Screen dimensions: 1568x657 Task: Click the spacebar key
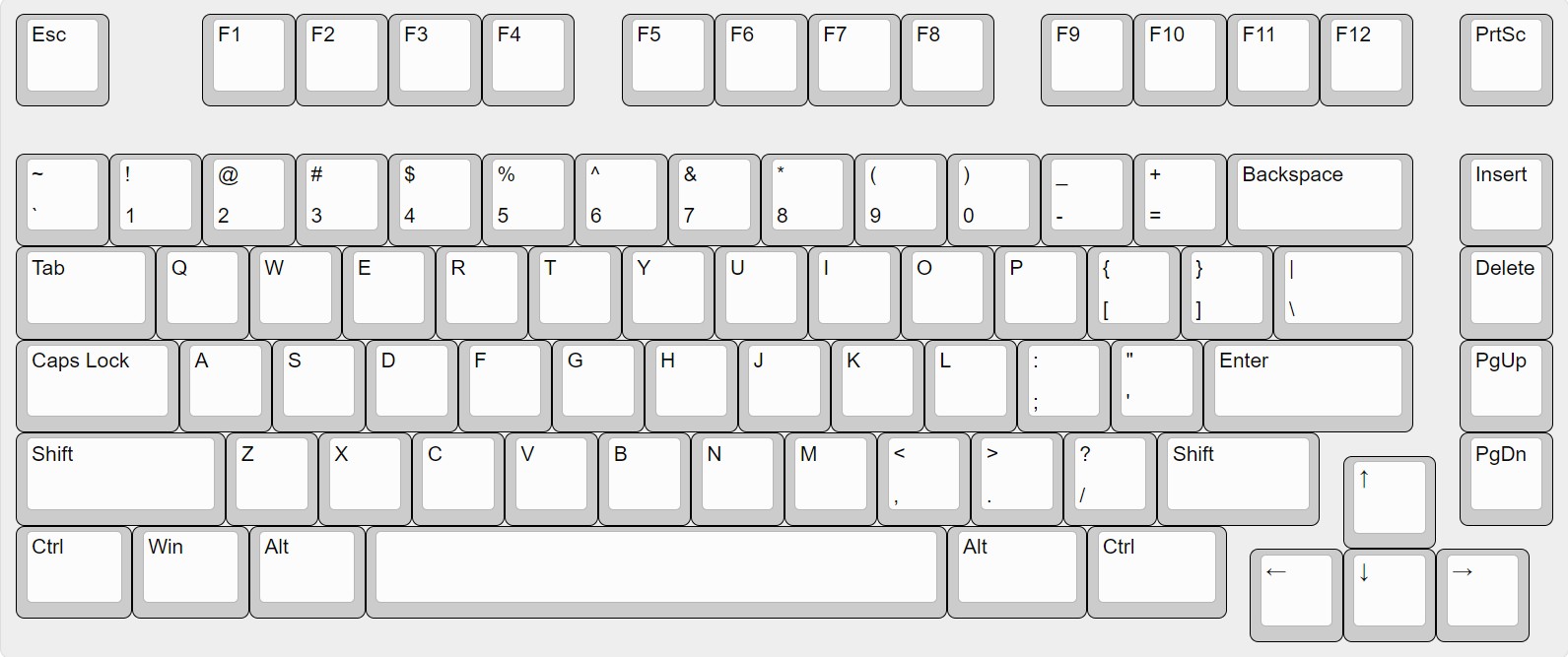[x=656, y=572]
